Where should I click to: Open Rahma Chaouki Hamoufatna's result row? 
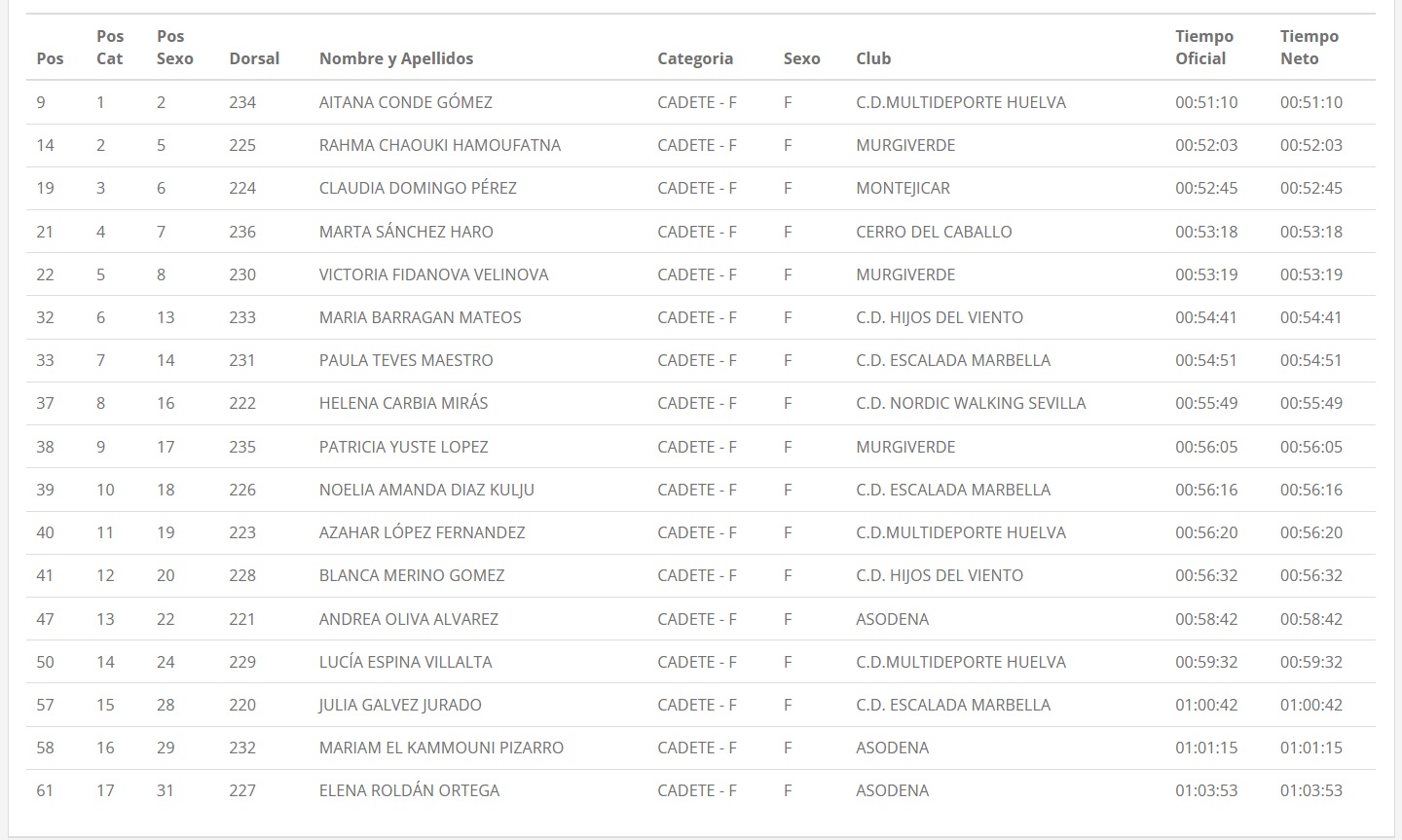tap(440, 145)
